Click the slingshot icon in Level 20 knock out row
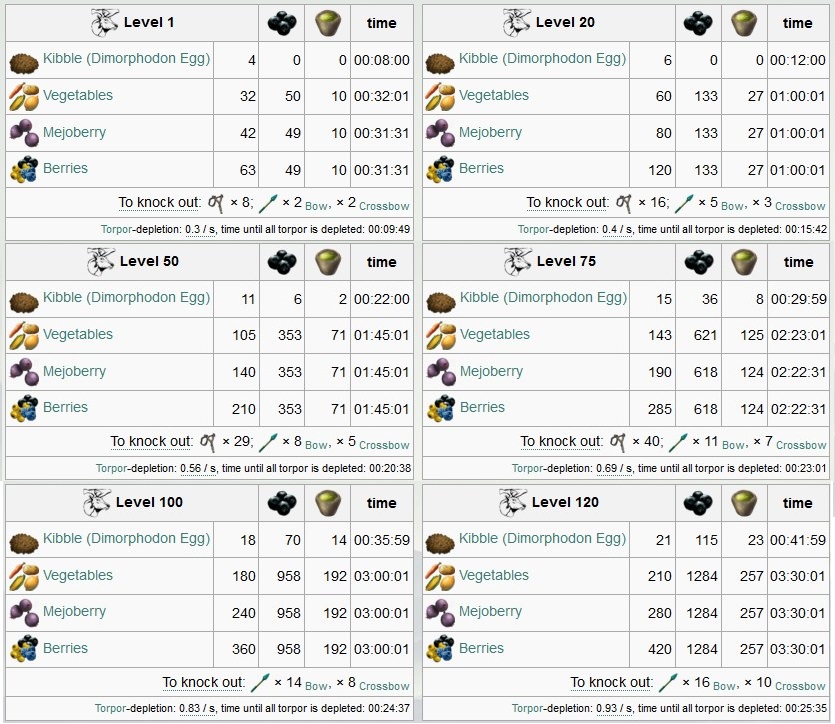835x724 pixels. [x=623, y=203]
